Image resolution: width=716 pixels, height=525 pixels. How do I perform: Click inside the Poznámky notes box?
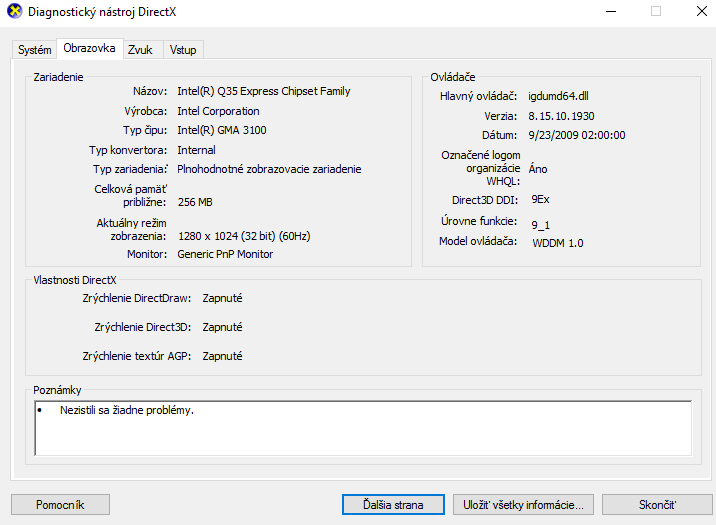click(x=363, y=428)
